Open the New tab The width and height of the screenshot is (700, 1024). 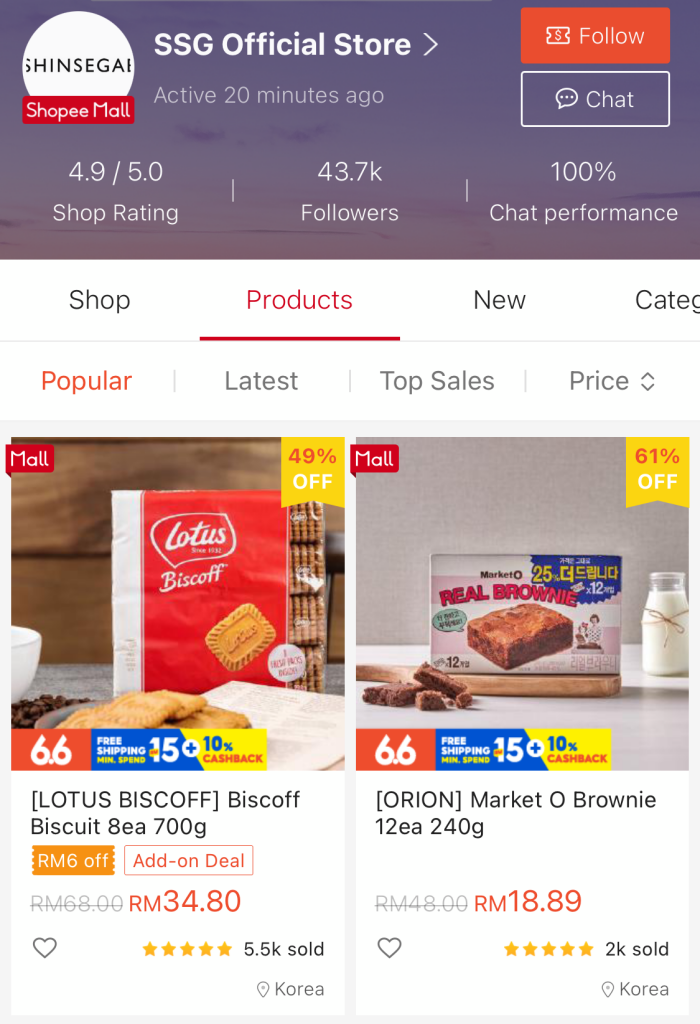tap(499, 300)
